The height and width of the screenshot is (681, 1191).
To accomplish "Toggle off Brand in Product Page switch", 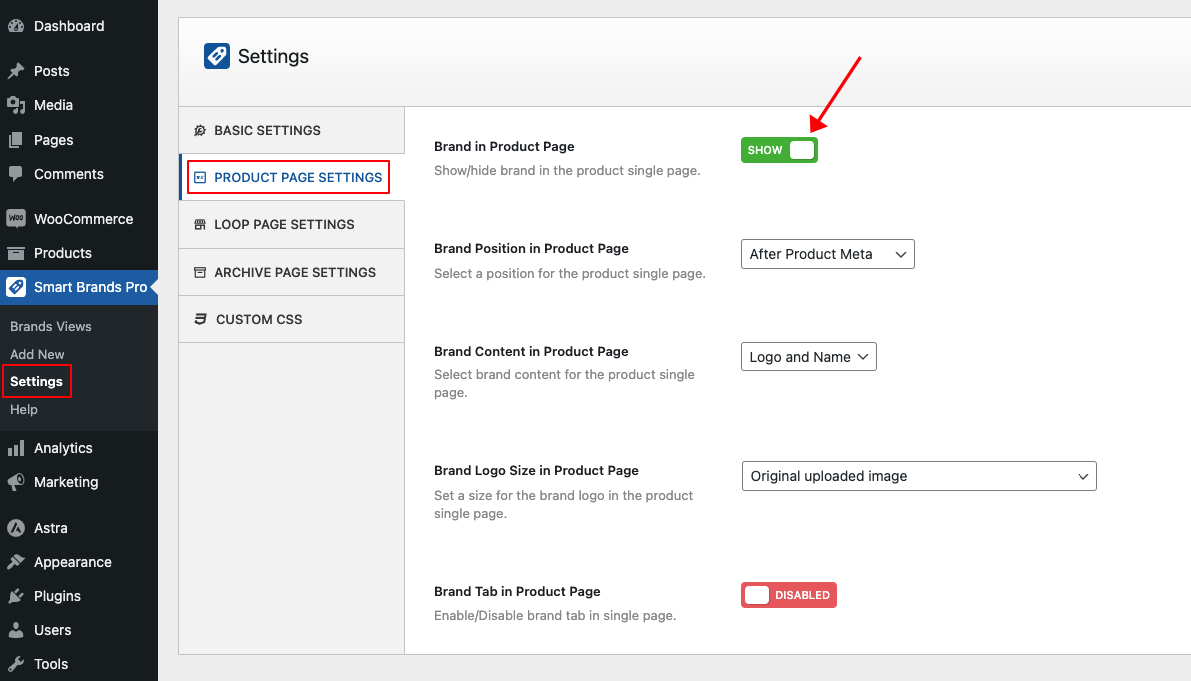I will point(779,150).
